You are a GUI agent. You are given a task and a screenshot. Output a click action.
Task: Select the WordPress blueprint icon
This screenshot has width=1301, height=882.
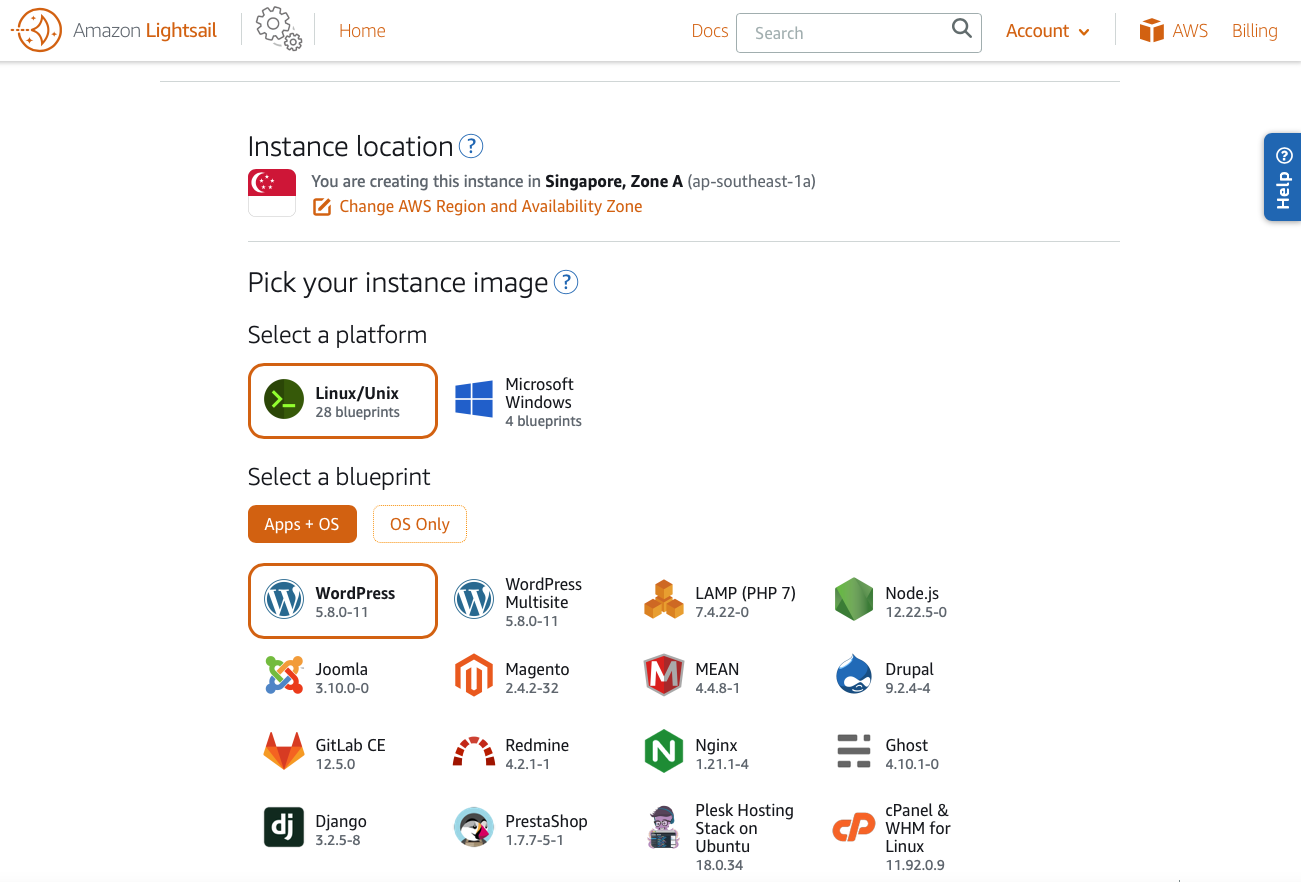(284, 600)
